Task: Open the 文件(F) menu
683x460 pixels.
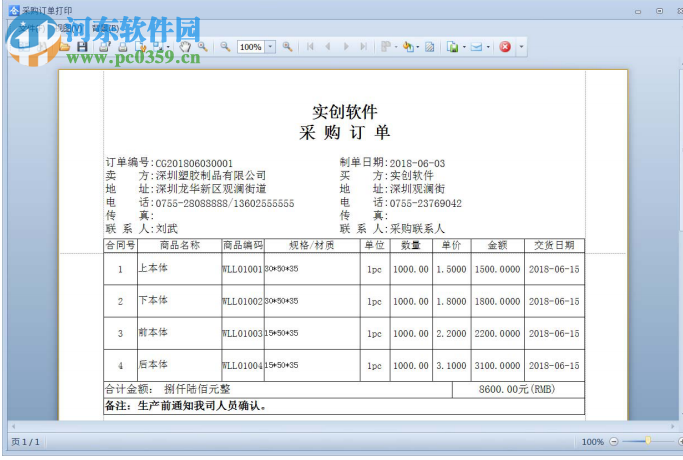Action: pyautogui.click(x=31, y=28)
